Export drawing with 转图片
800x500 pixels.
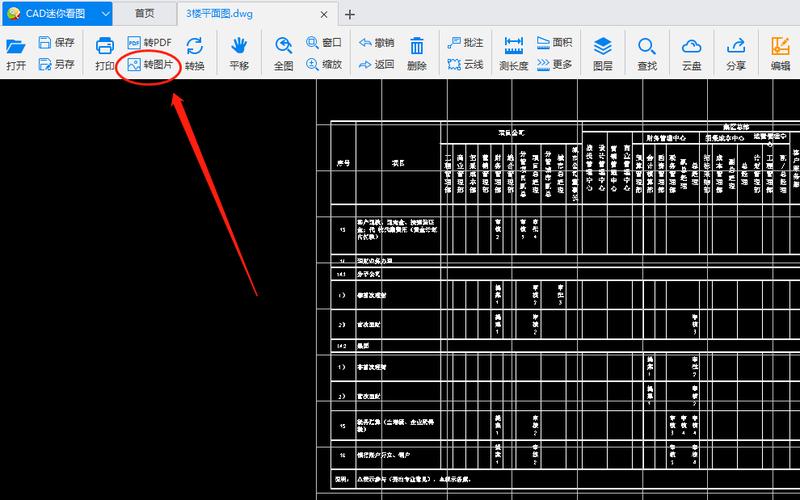pyautogui.click(x=149, y=65)
